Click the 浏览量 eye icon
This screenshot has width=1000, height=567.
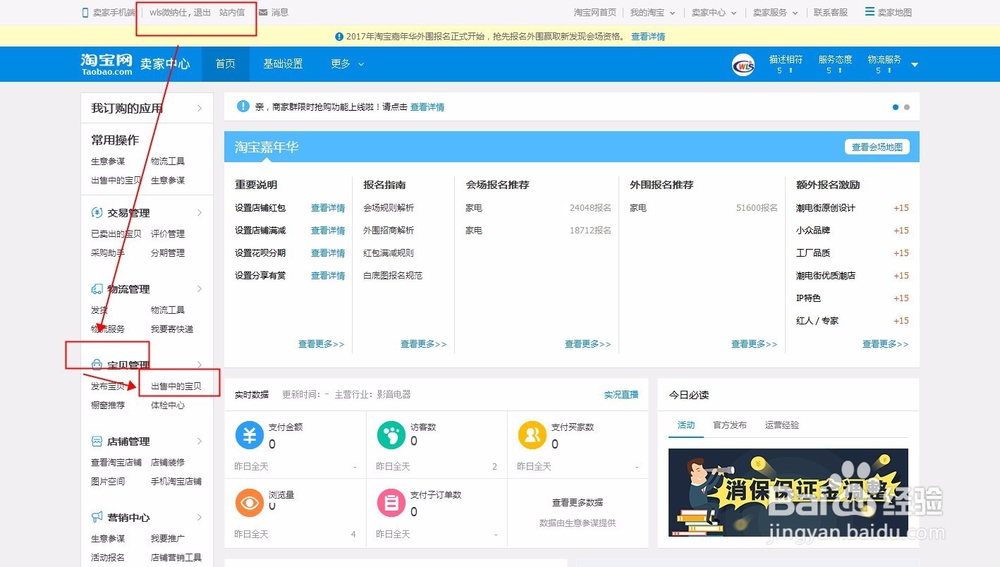pos(249,503)
